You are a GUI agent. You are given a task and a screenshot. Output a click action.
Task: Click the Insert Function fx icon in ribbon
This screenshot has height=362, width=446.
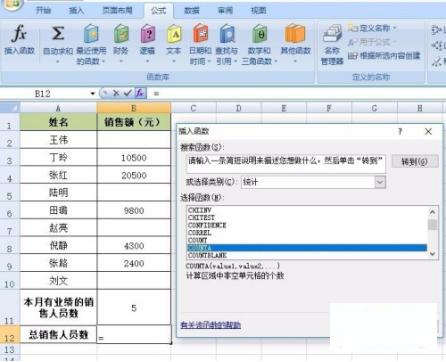point(19,34)
